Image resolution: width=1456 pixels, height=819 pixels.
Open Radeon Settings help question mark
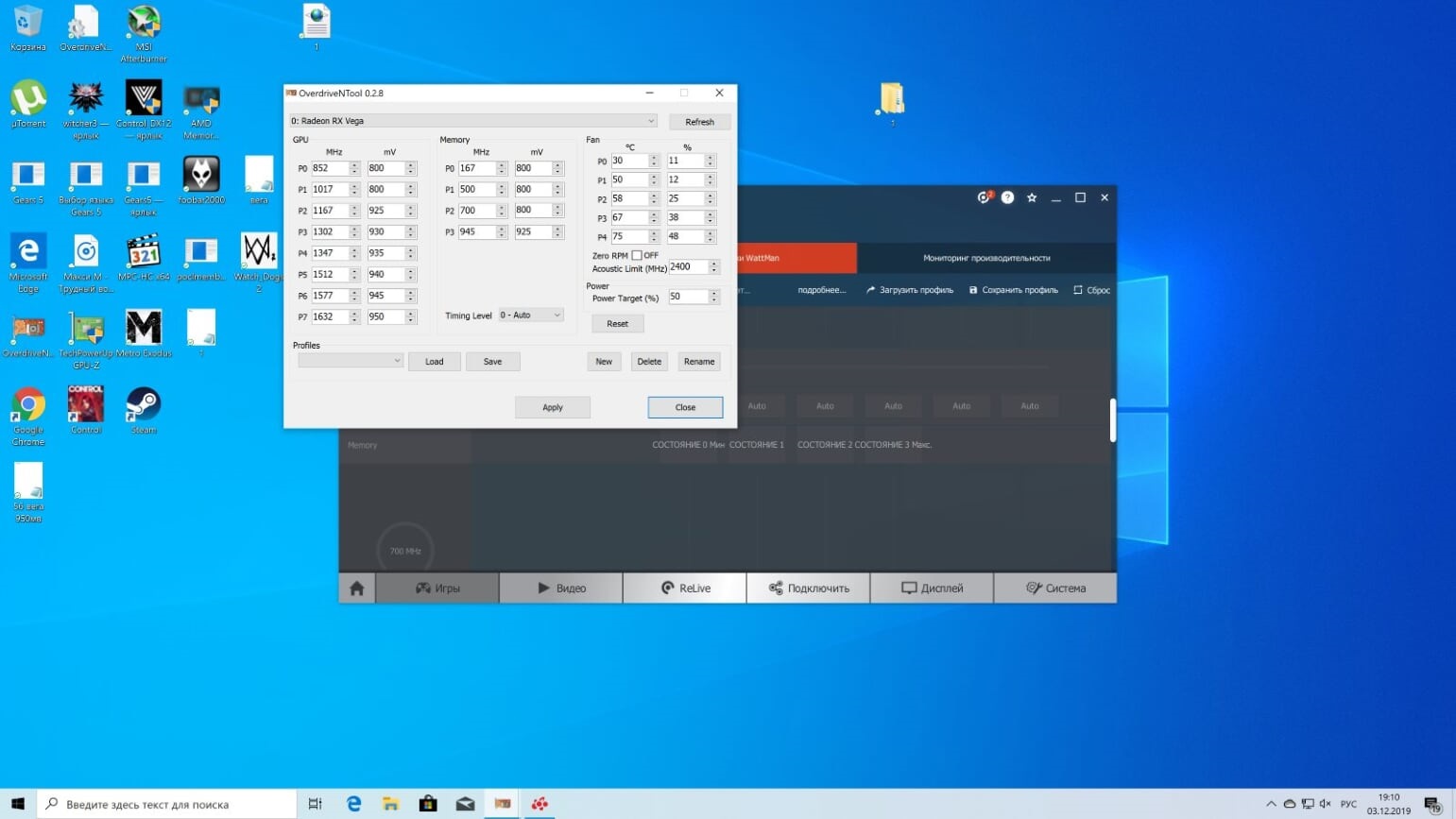point(1007,197)
